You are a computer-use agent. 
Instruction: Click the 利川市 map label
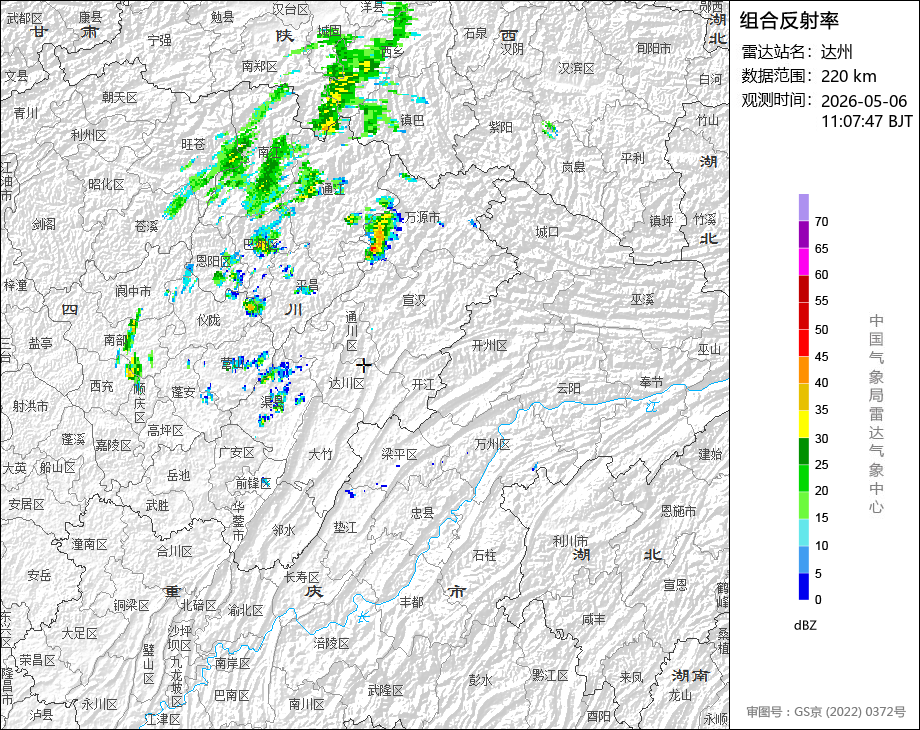570,540
